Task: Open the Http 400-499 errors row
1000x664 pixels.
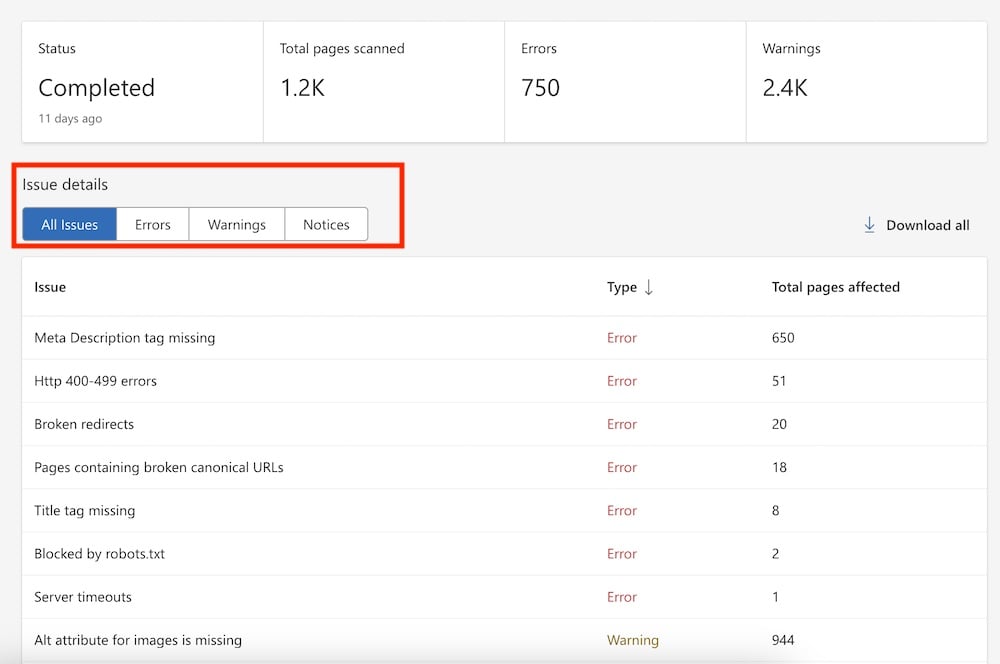Action: [96, 381]
